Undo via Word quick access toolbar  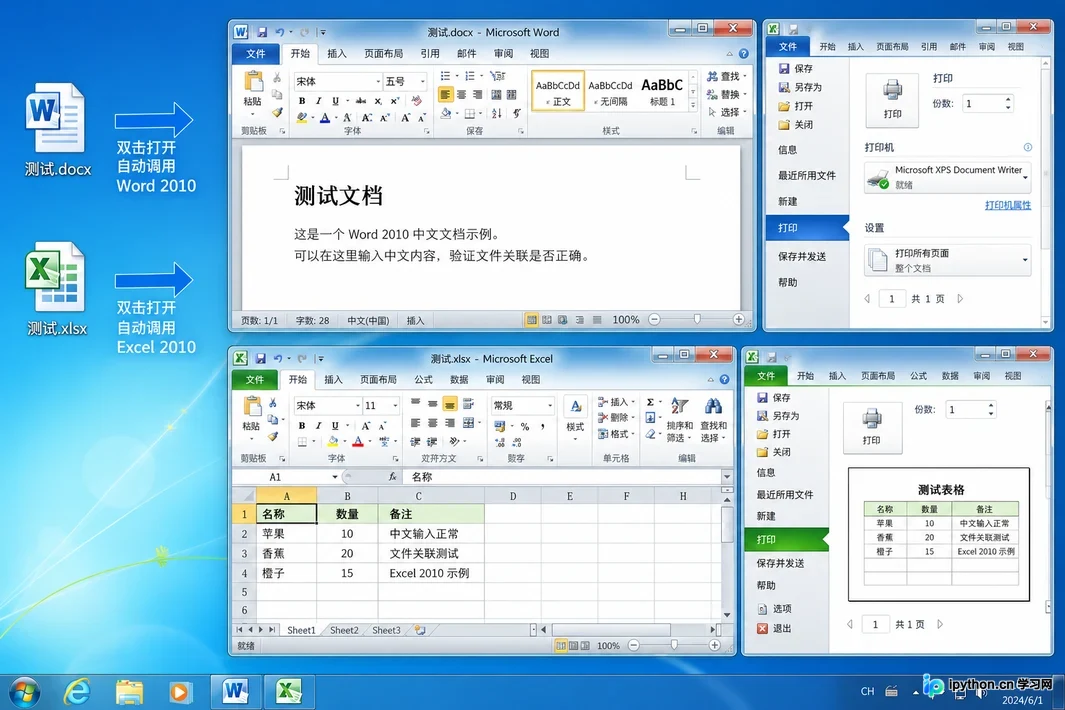pyautogui.click(x=279, y=32)
